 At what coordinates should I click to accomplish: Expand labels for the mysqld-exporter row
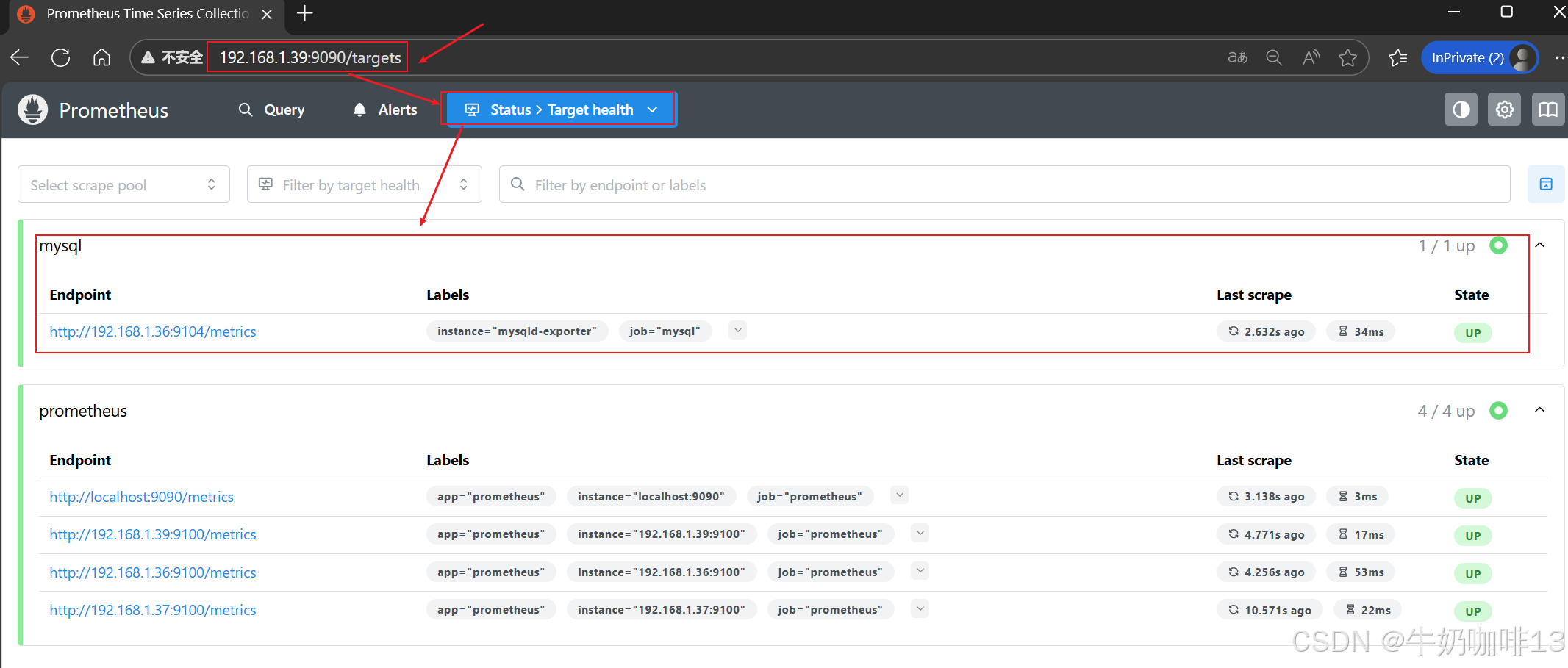point(738,331)
